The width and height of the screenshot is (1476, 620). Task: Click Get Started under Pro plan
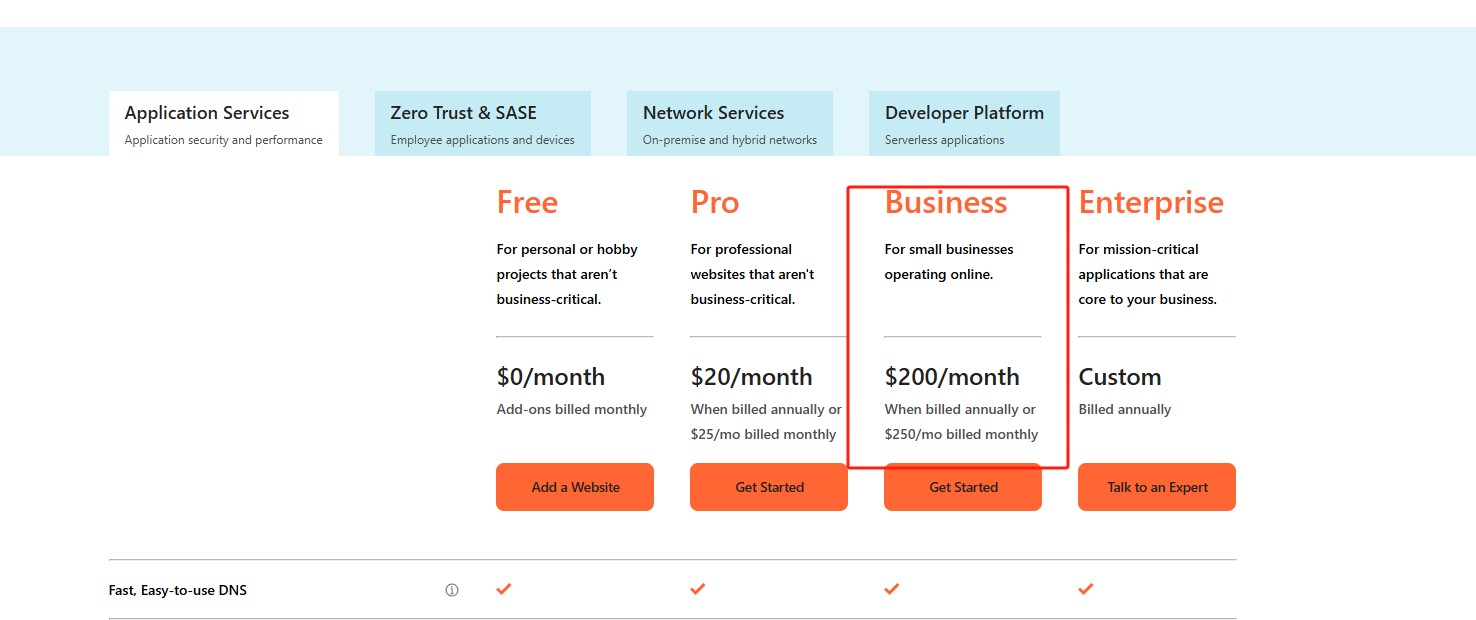click(x=769, y=487)
